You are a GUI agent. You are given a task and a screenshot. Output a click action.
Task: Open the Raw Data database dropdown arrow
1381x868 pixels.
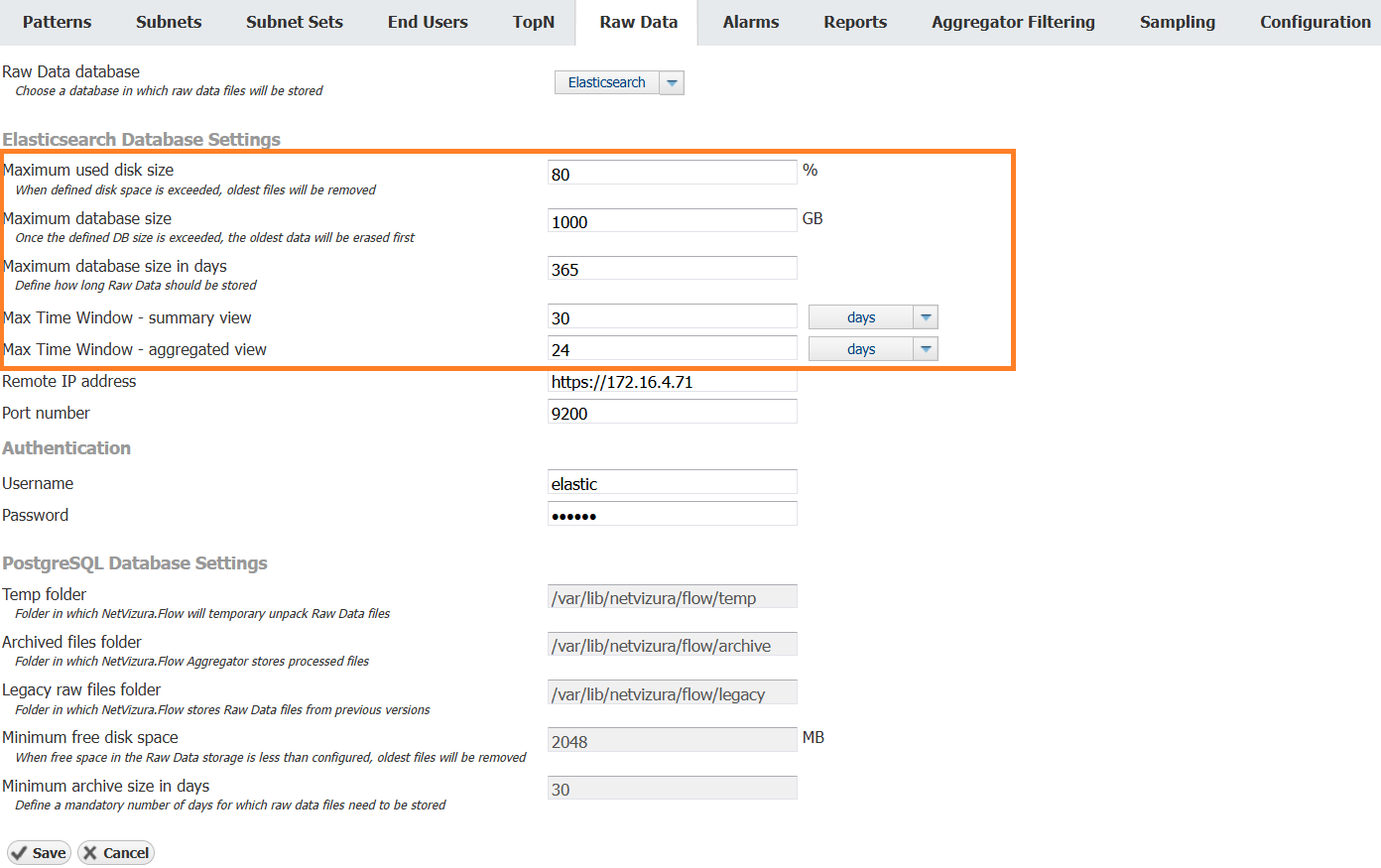672,83
